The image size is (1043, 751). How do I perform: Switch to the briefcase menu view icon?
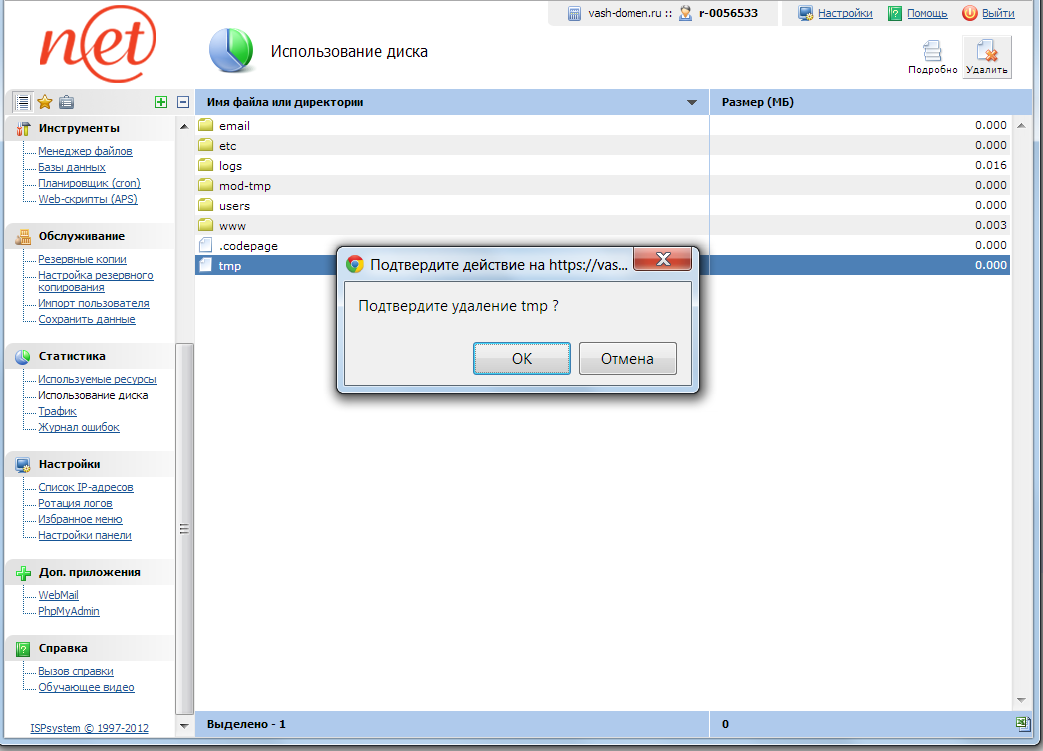[x=66, y=102]
